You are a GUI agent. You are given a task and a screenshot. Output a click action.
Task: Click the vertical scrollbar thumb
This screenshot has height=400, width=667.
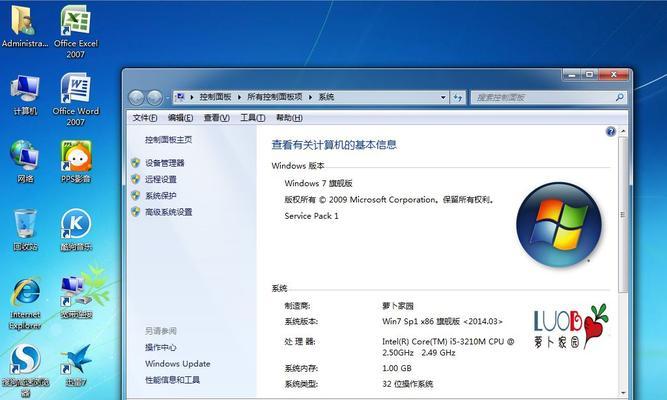[622, 215]
